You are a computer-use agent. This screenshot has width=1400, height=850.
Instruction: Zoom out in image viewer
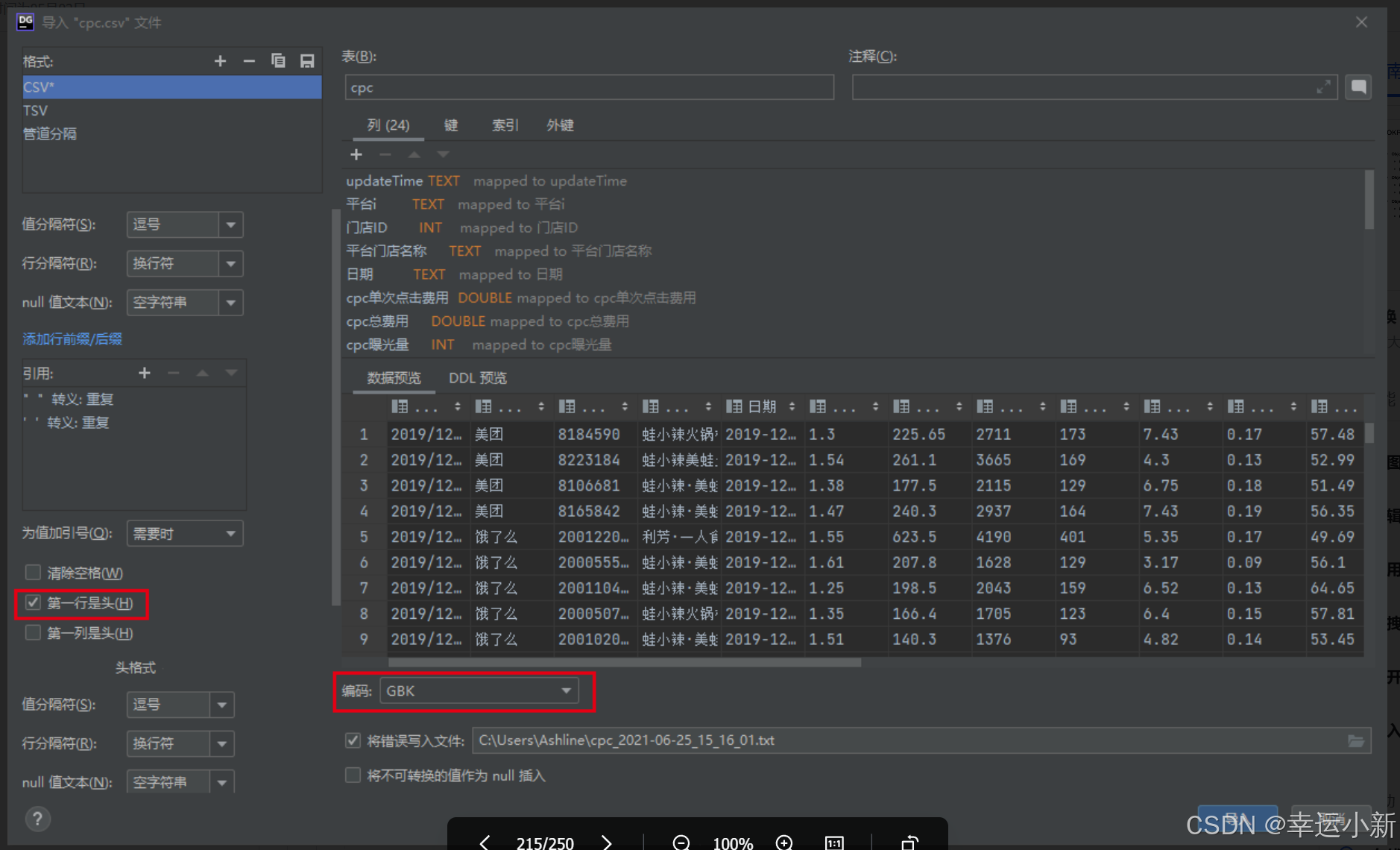click(681, 842)
